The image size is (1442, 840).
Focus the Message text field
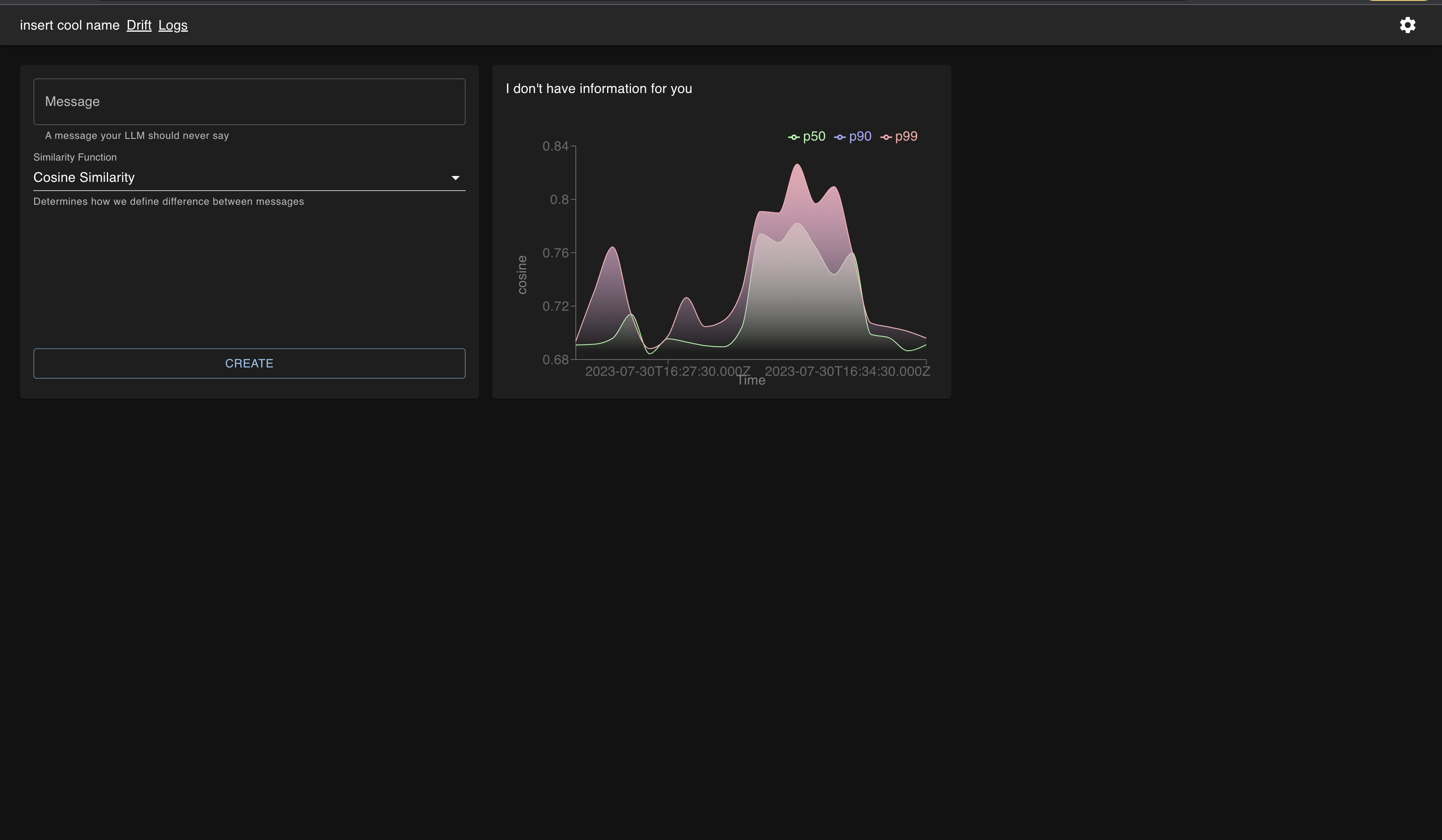[x=249, y=102]
